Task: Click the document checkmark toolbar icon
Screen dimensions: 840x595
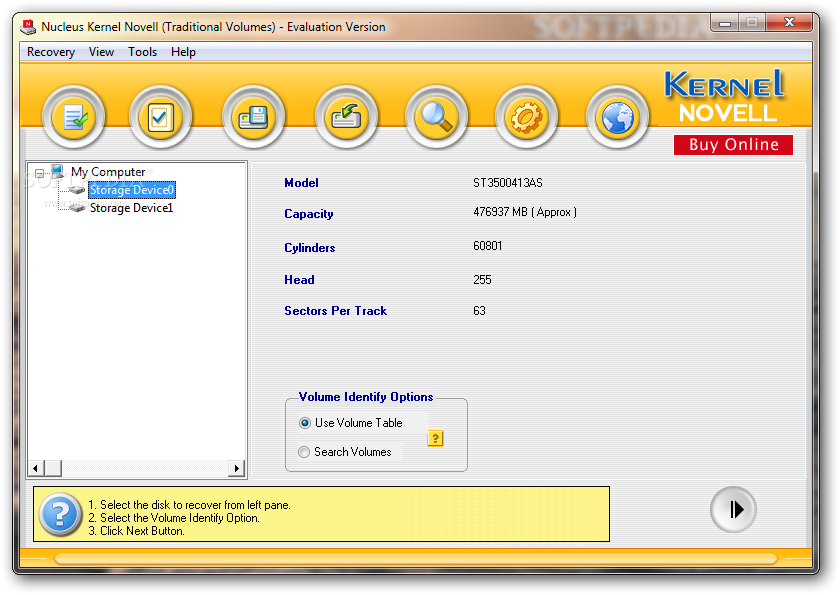Action: click(x=73, y=117)
